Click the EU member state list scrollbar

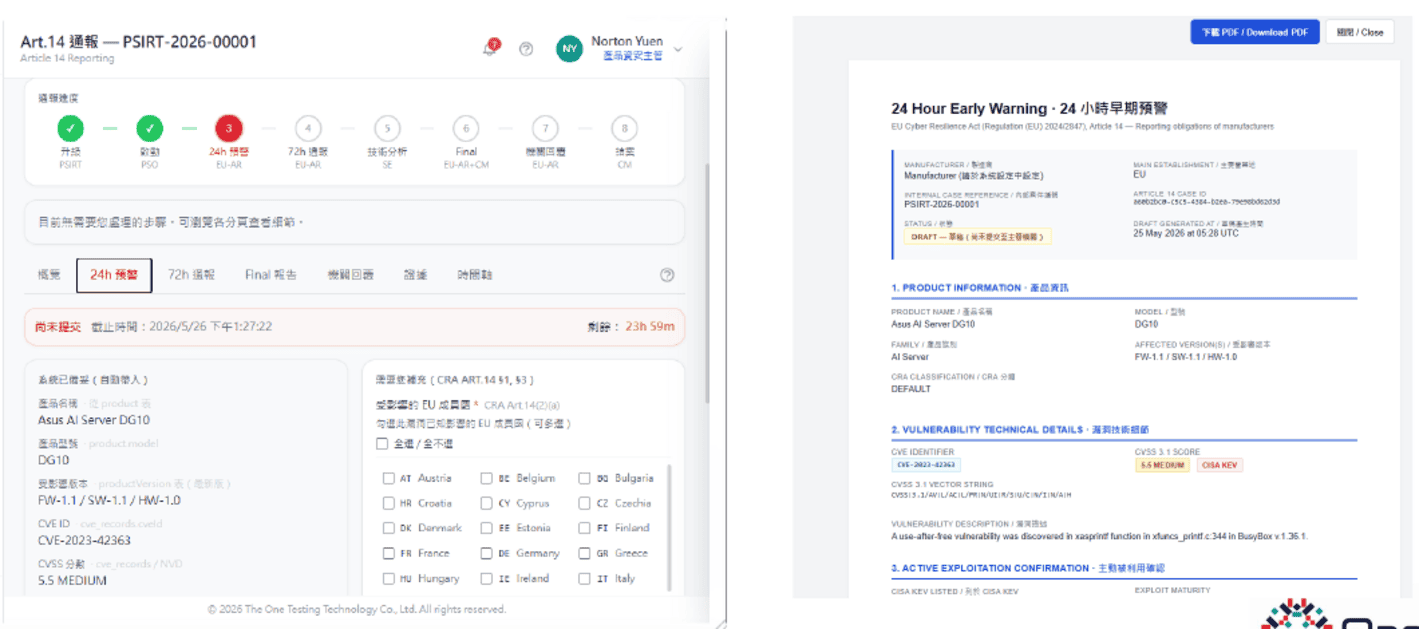point(669,528)
